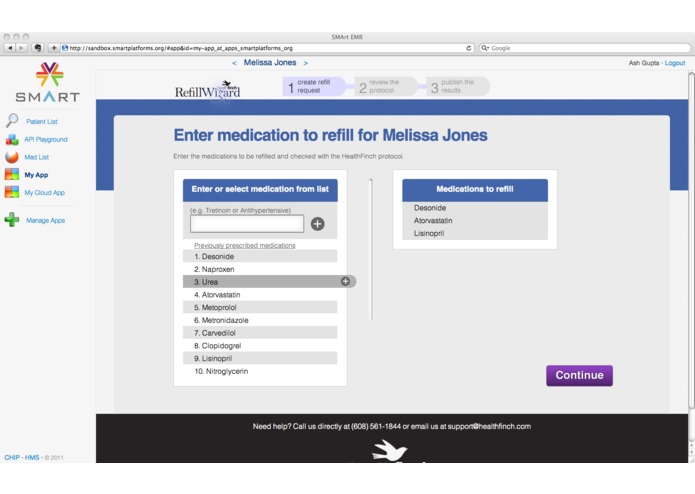Click the Med List pill icon

[x=12, y=157]
